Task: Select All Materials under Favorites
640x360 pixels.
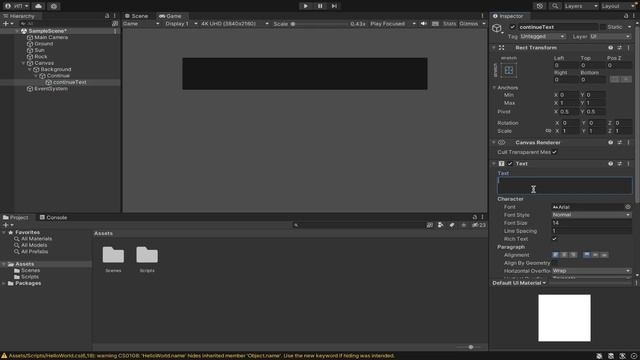Action: [36, 239]
